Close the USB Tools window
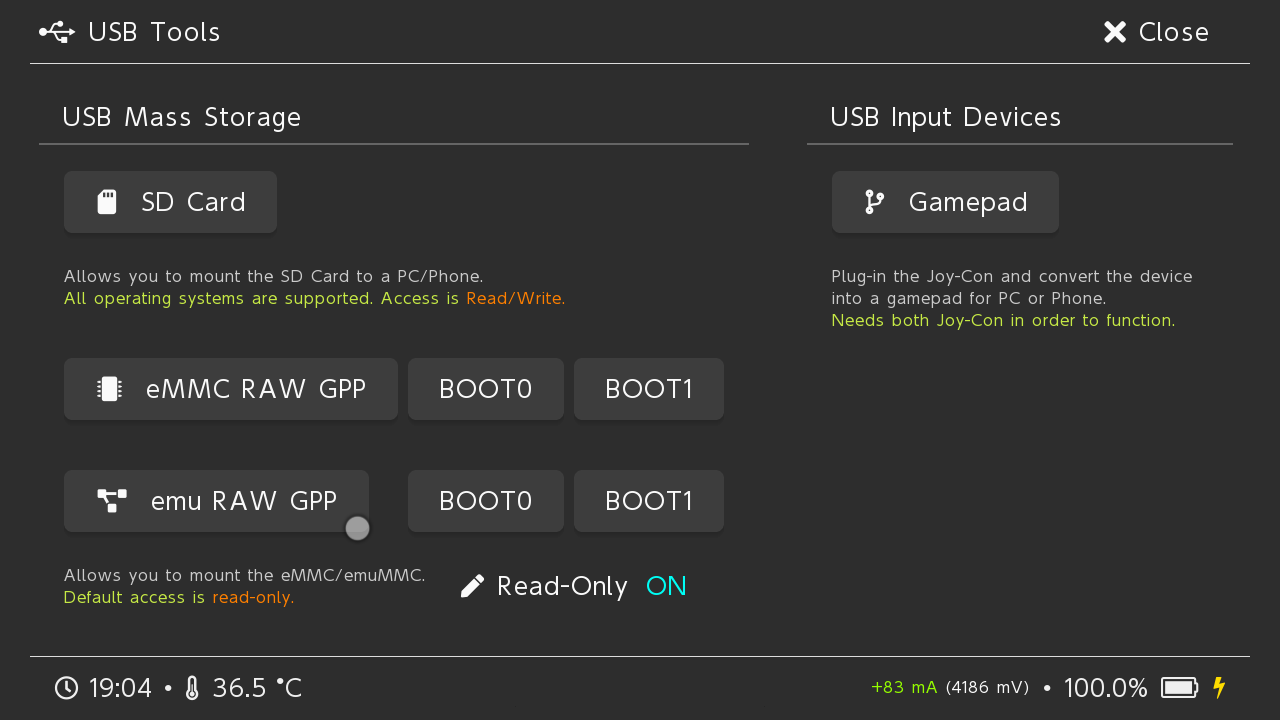This screenshot has width=1280, height=720. [x=1157, y=32]
